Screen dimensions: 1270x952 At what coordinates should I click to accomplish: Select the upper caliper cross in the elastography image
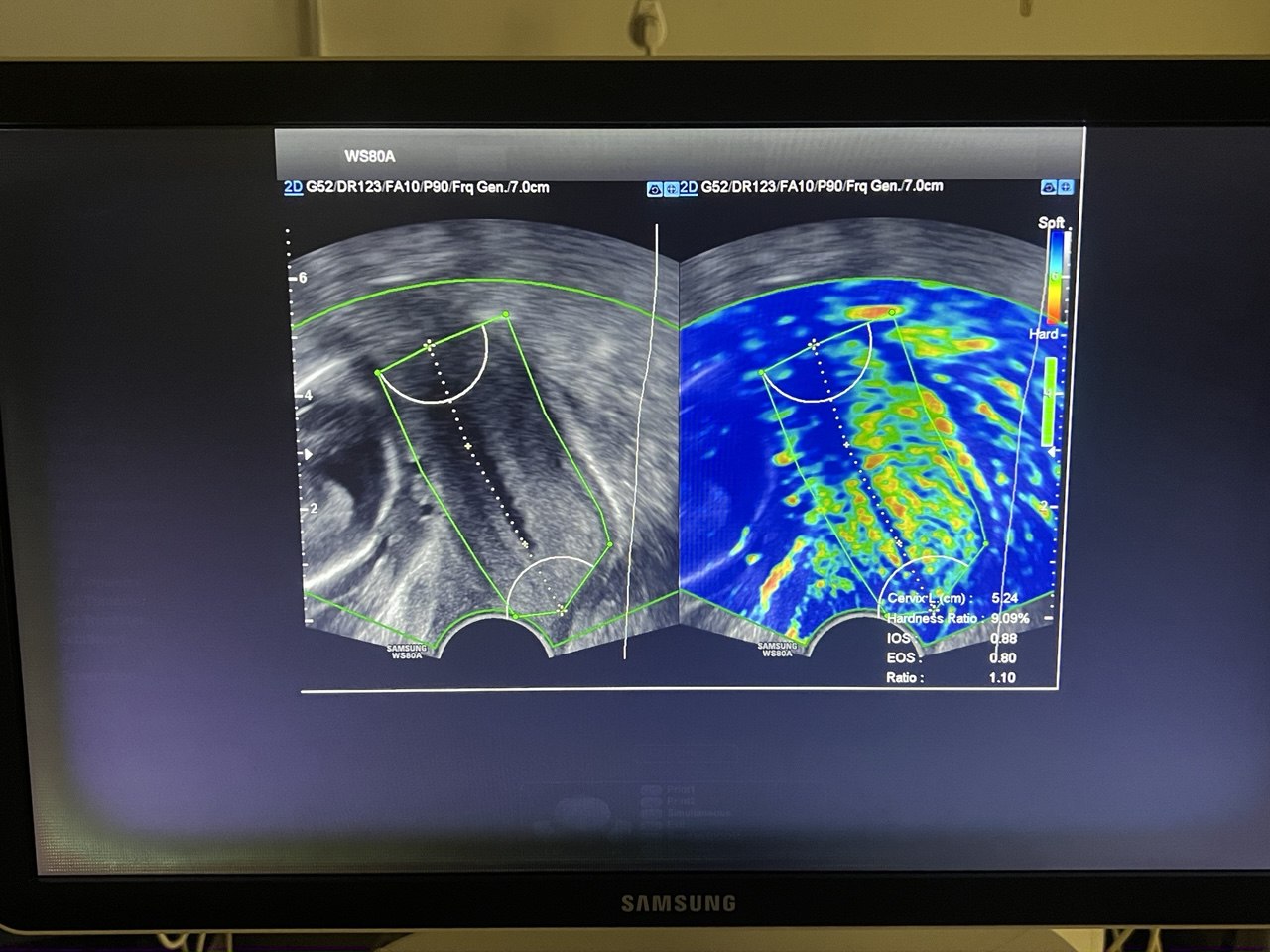click(813, 344)
